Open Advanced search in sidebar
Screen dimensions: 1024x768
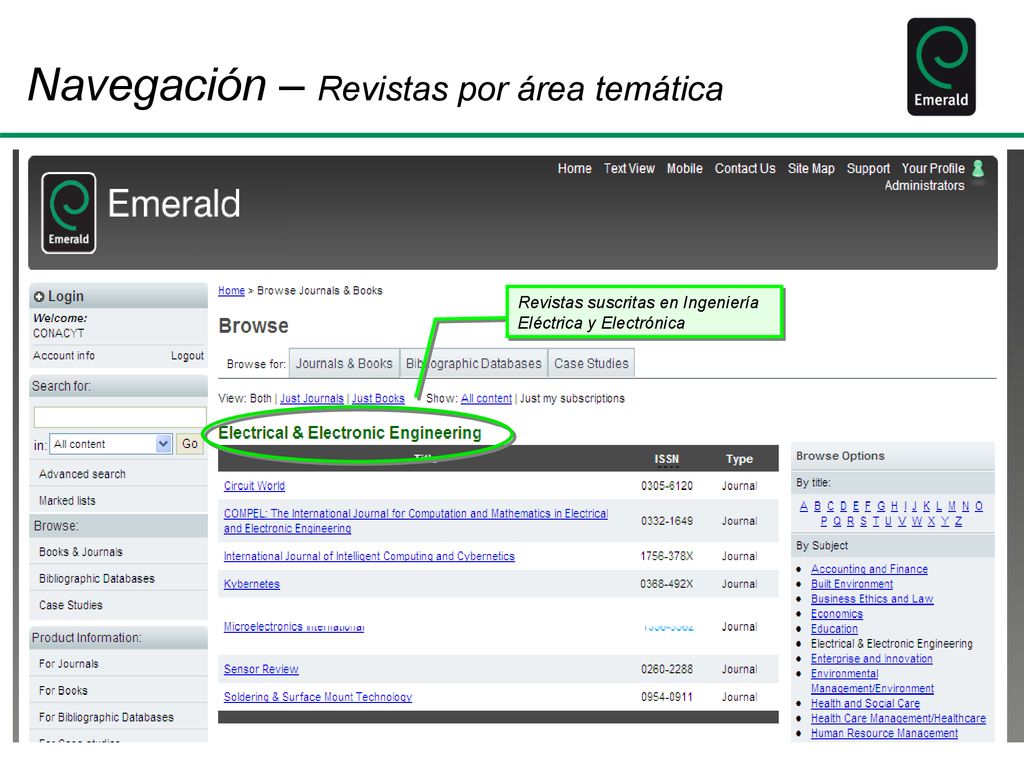tap(82, 474)
